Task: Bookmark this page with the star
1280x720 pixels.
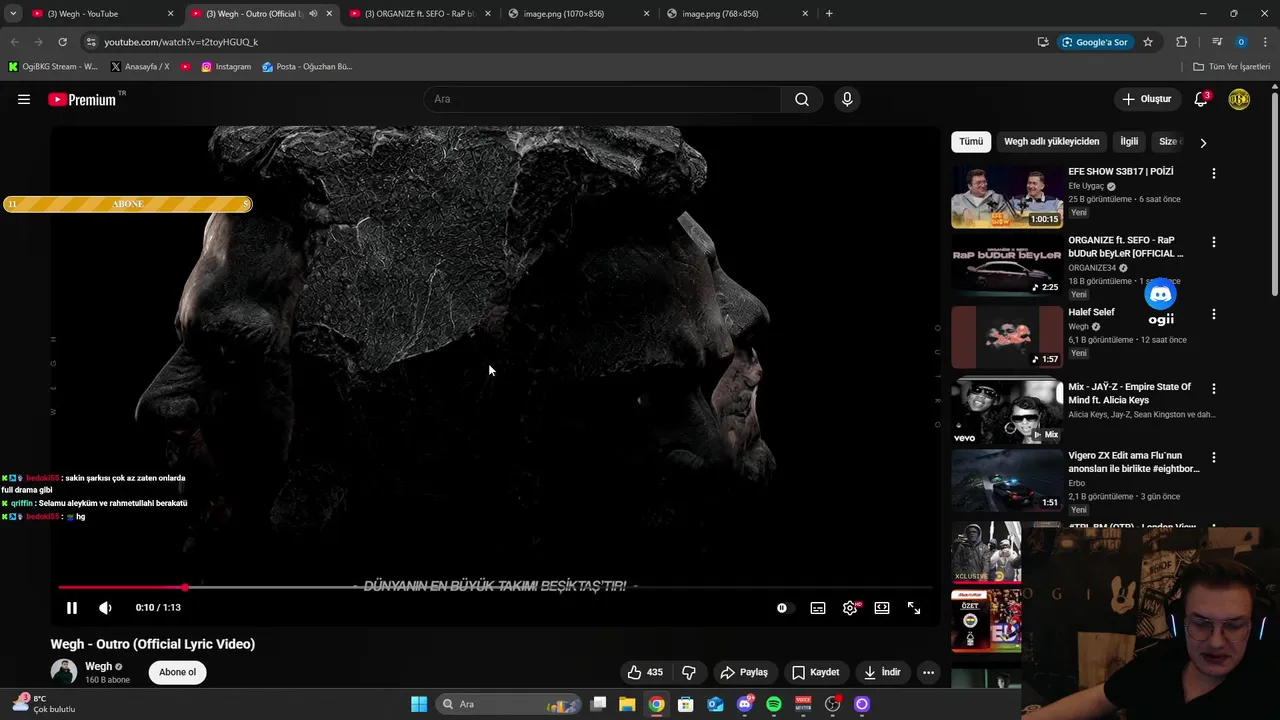Action: click(1148, 42)
